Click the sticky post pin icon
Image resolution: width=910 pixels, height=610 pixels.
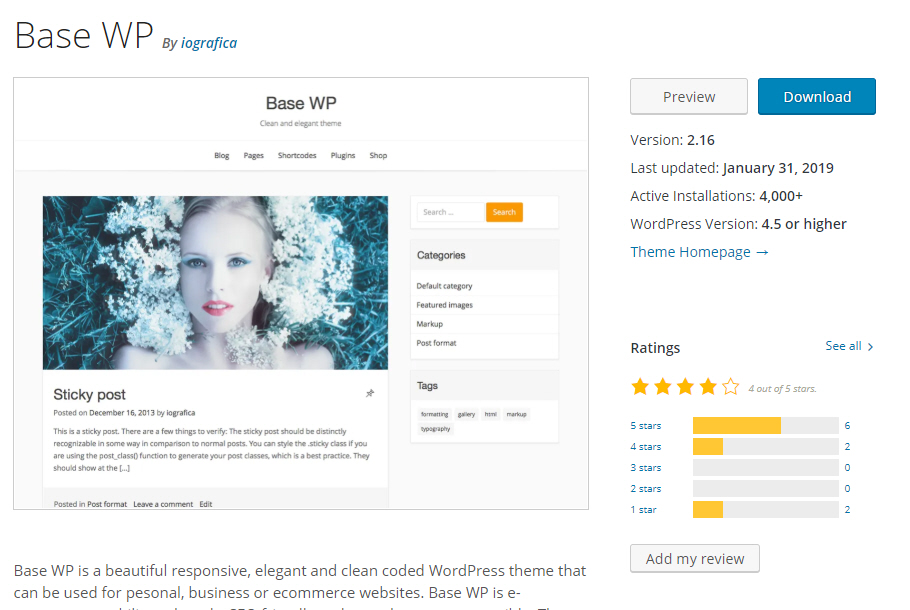point(370,394)
